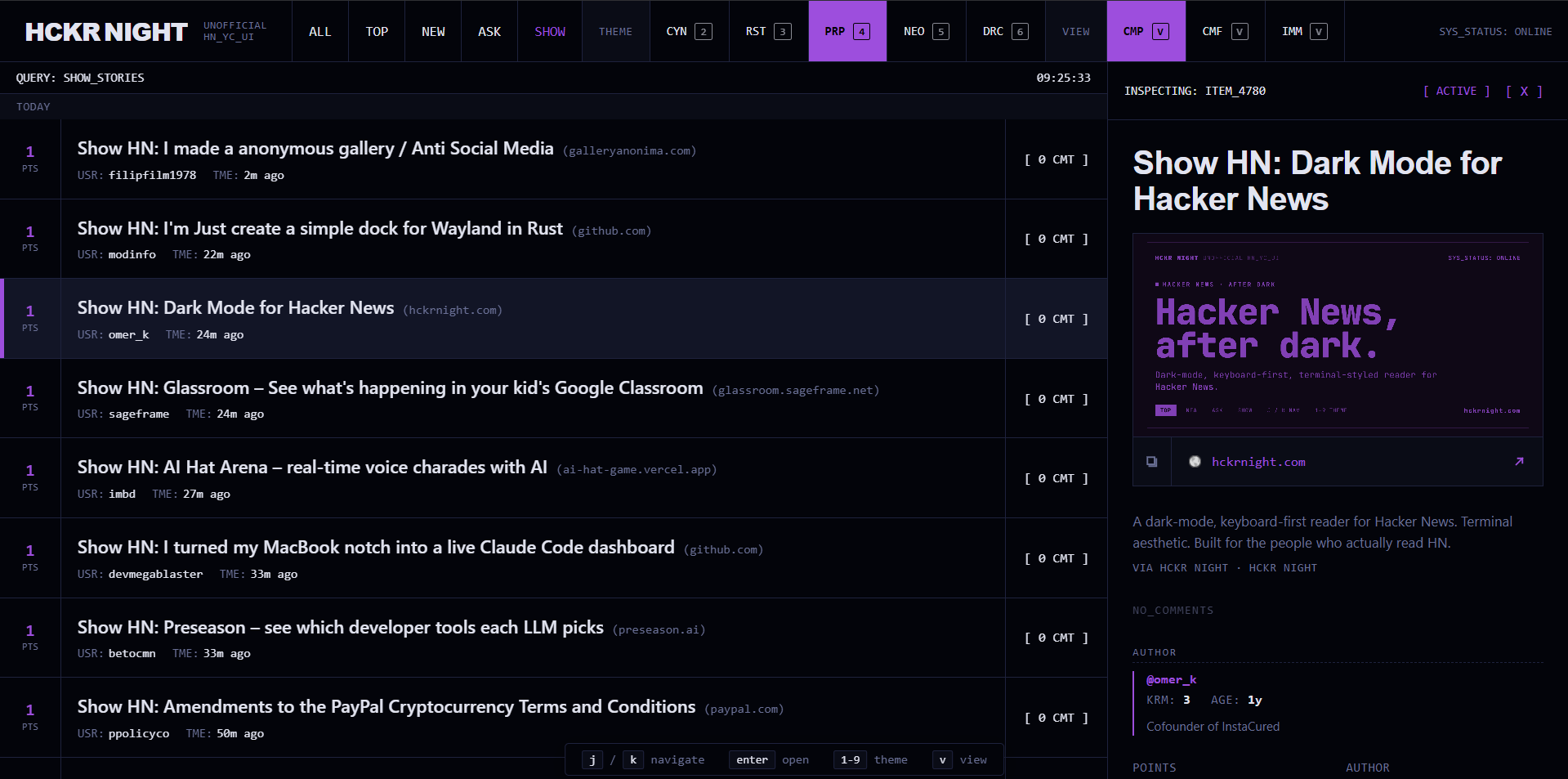Click the 'j' navigate key hint
Viewport: 1568px width, 779px height.
pos(592,759)
